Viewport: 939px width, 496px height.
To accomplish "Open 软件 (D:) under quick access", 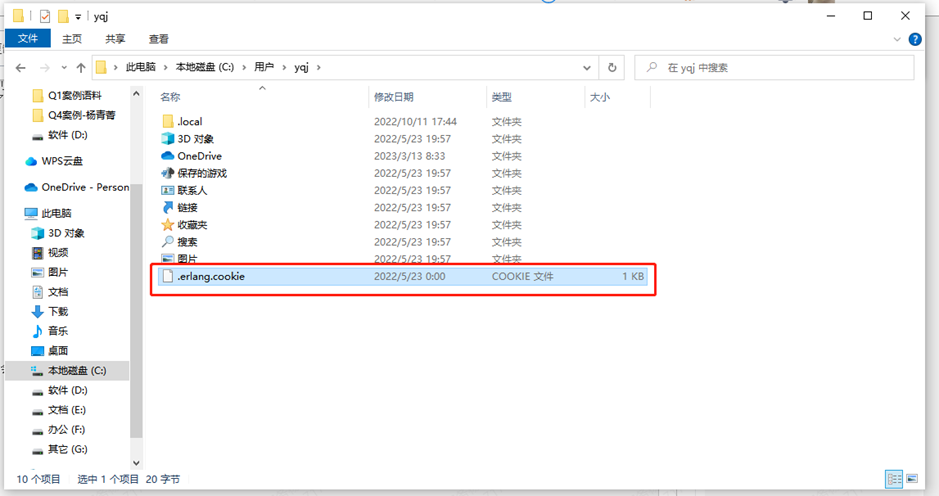I will point(67,135).
